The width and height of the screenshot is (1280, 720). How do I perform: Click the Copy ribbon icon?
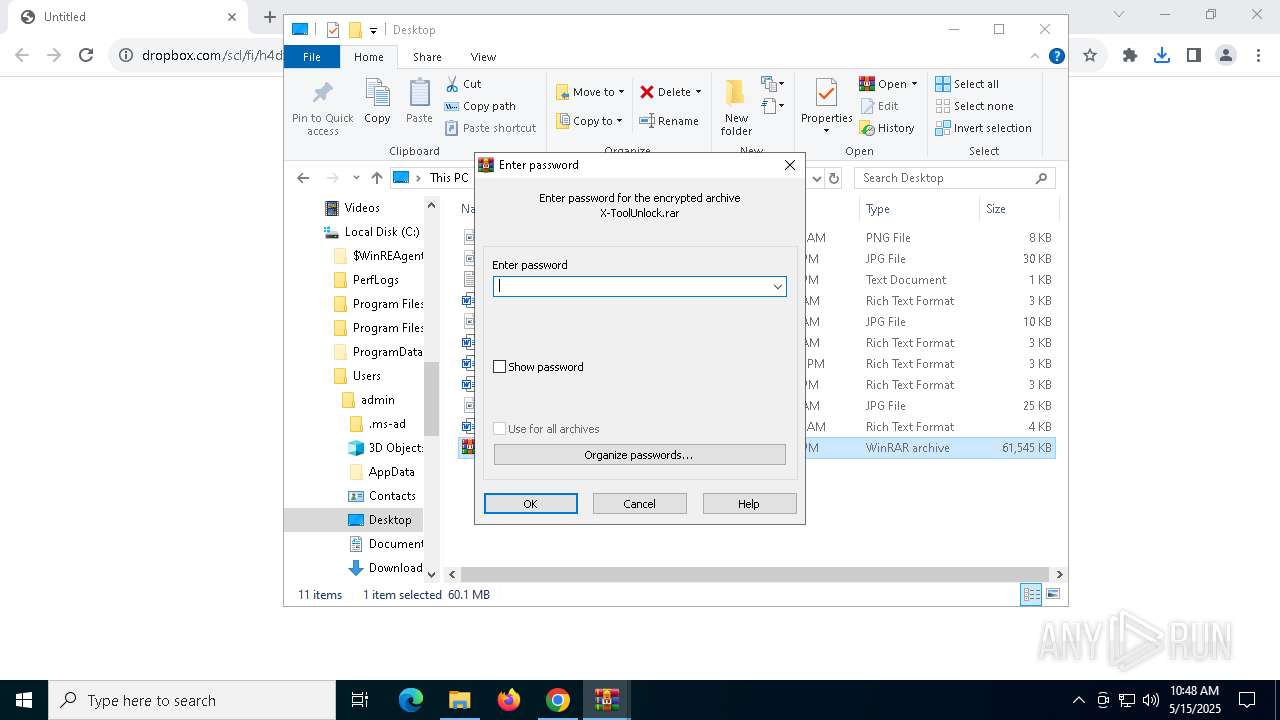[x=377, y=102]
